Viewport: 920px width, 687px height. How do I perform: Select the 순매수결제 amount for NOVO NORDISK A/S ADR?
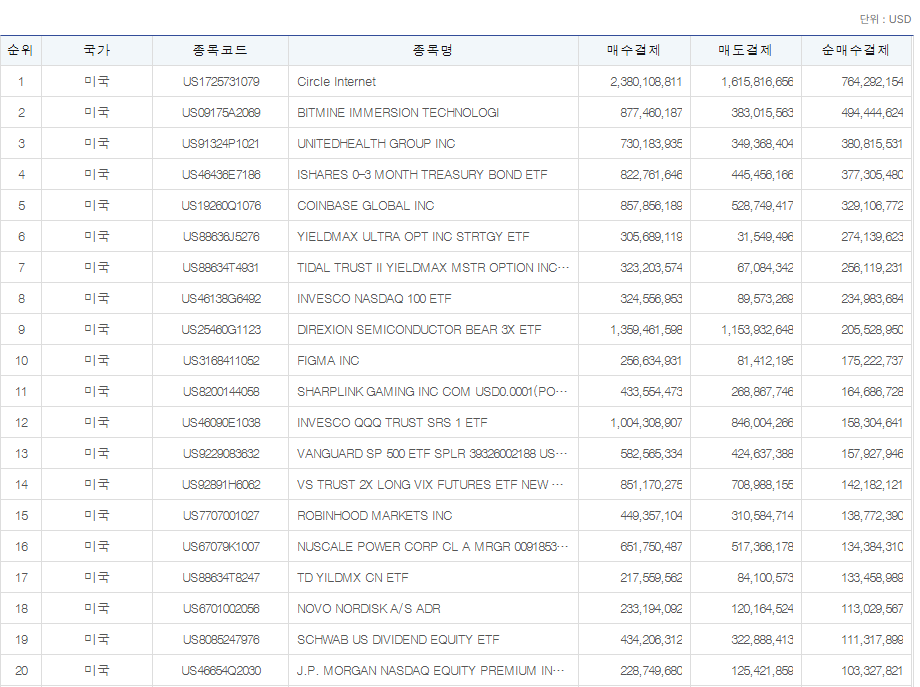872,609
